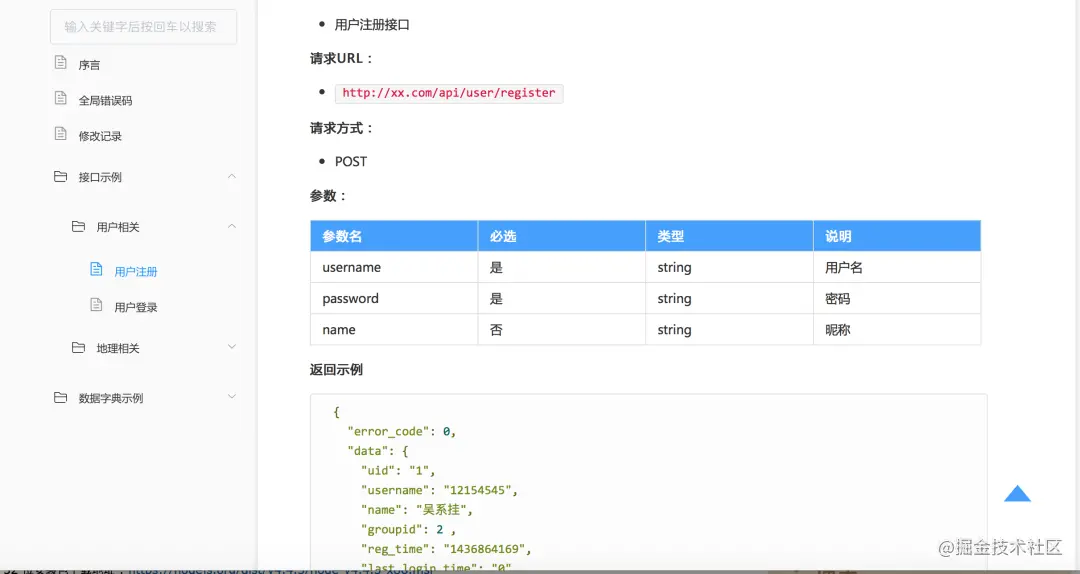Click the document icon beside 修改记录

pos(61,134)
